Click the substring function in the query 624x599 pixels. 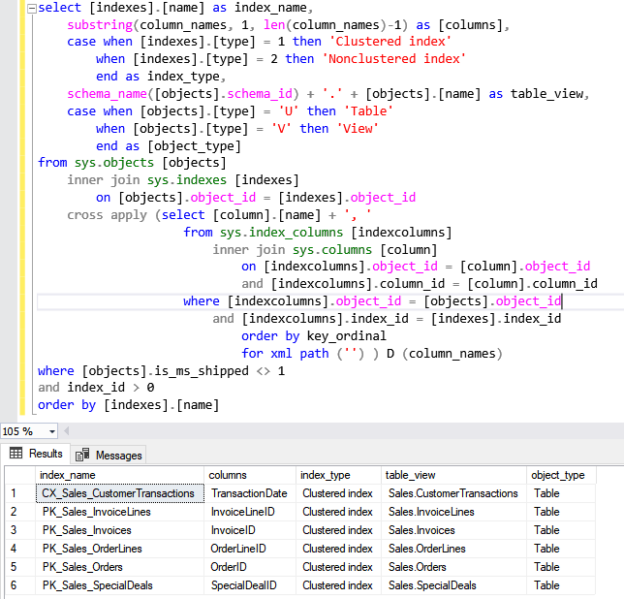click(x=99, y=25)
